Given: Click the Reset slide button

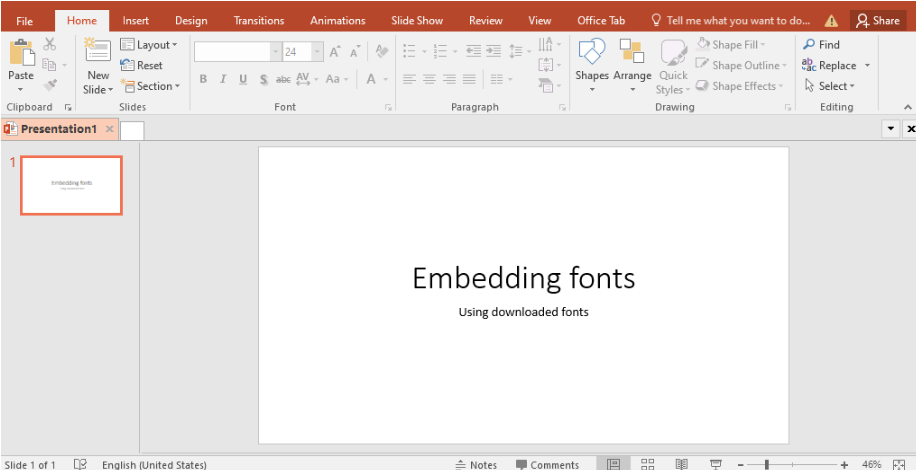Looking at the screenshot, I should pos(141,65).
